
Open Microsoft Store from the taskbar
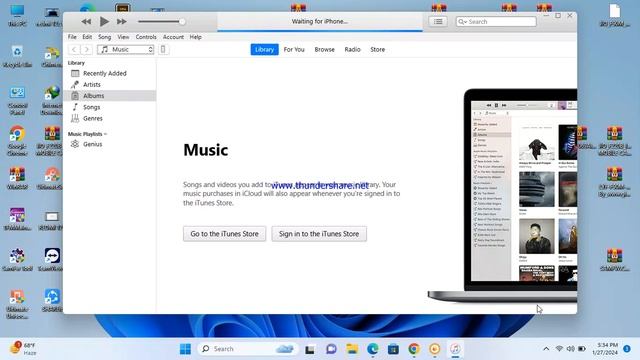pyautogui.click(x=393, y=349)
